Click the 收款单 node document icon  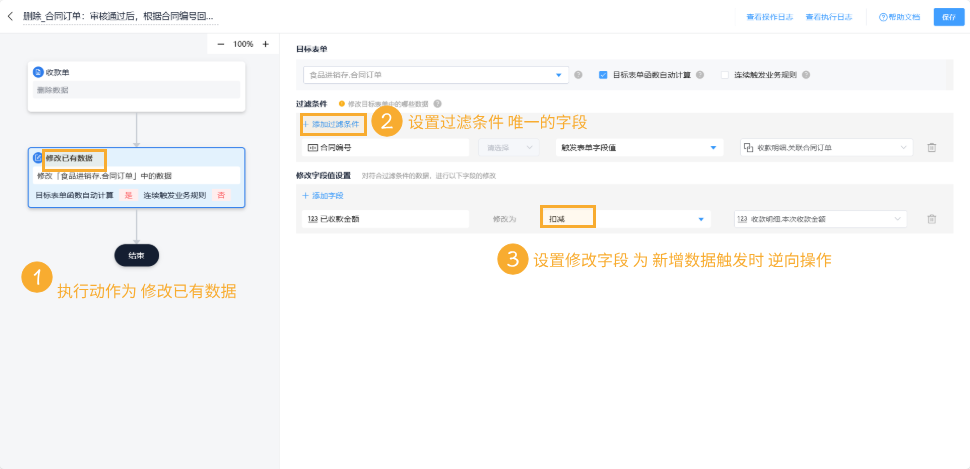pos(38,72)
